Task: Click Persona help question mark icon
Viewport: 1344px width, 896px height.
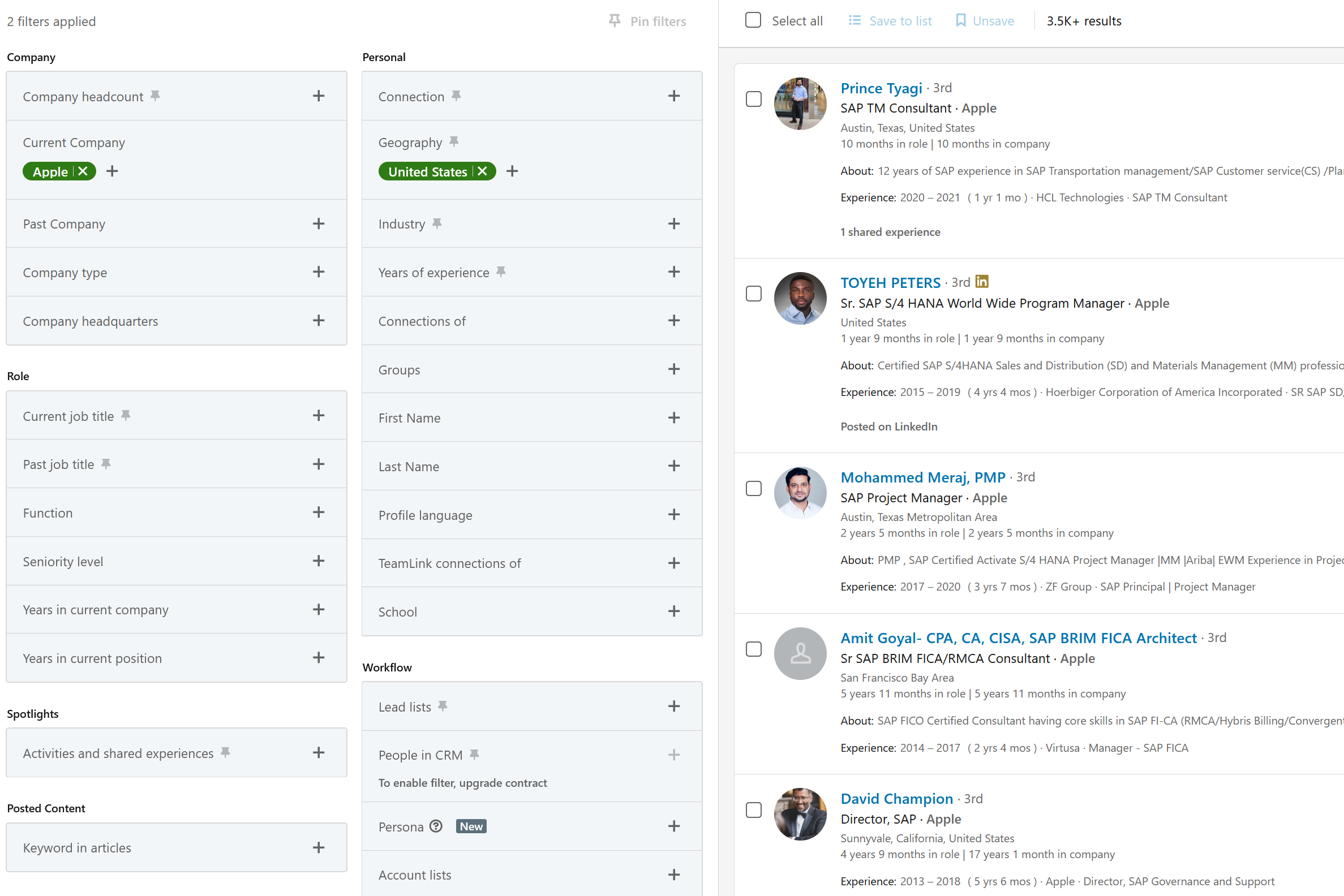Action: coord(436,826)
